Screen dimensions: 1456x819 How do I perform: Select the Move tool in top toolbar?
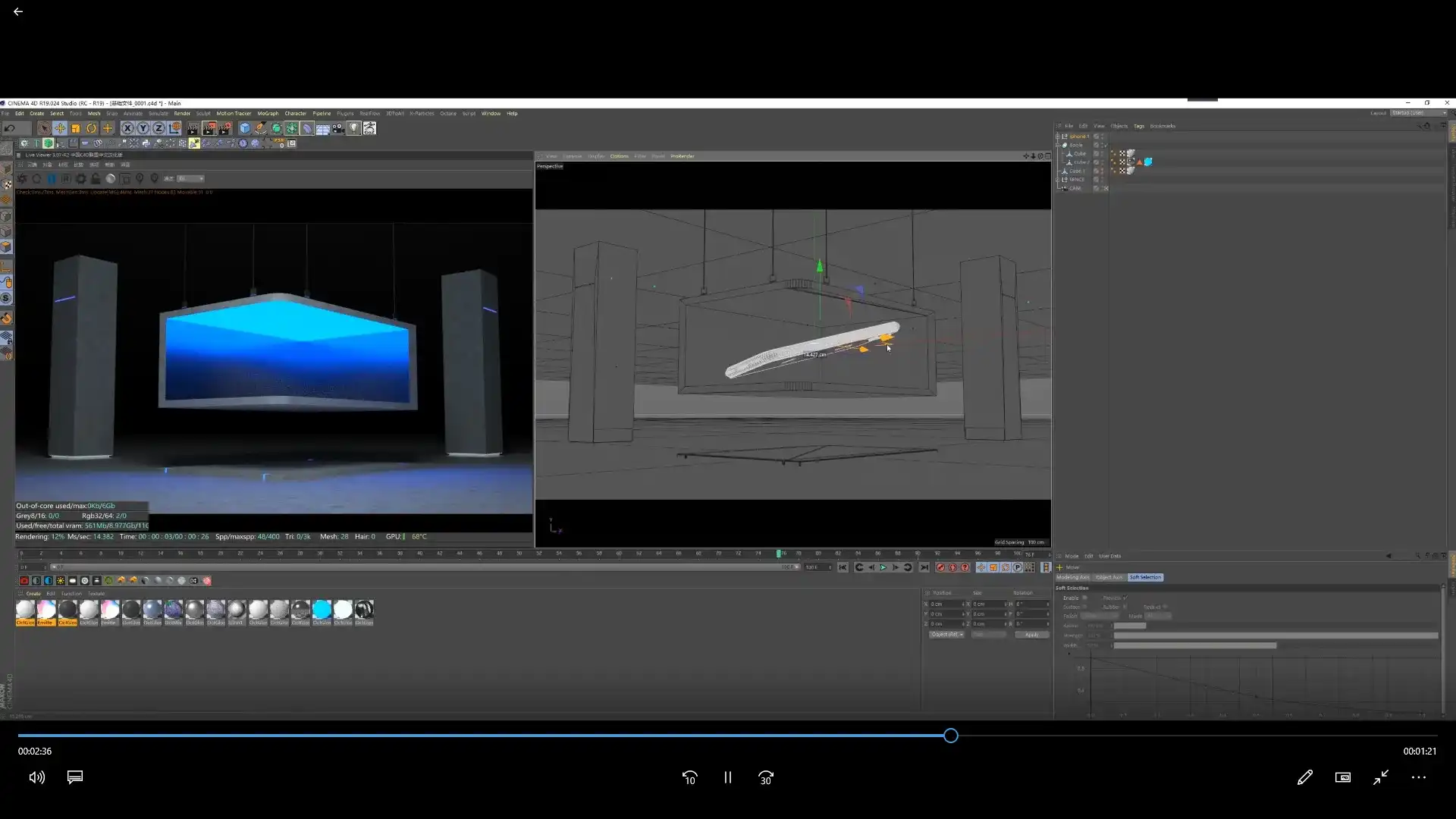pyautogui.click(x=60, y=128)
